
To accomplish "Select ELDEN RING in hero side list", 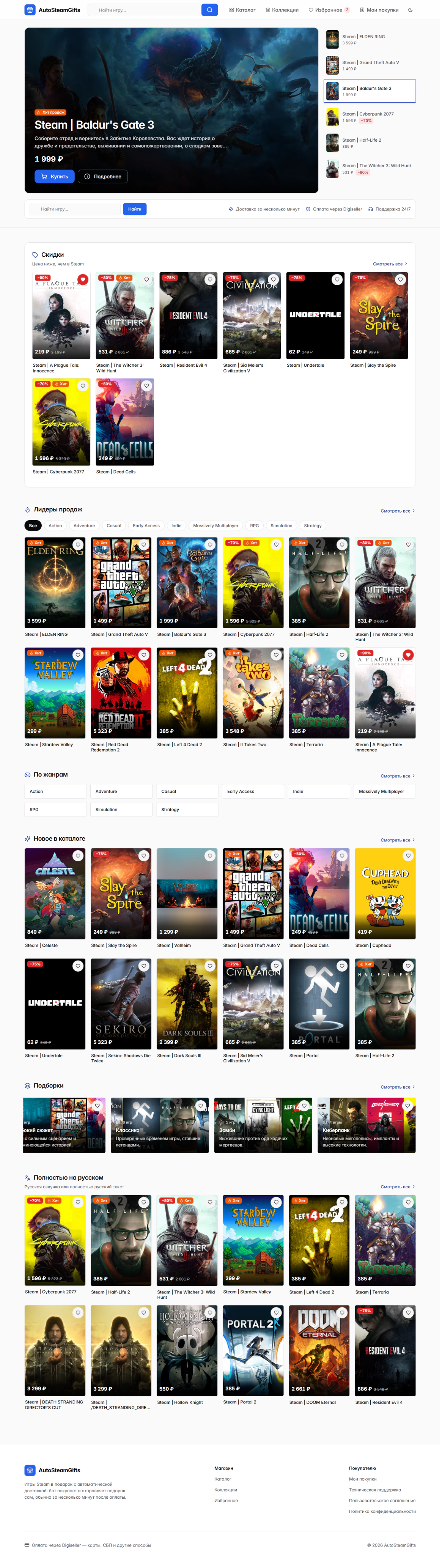I will 369,39.
